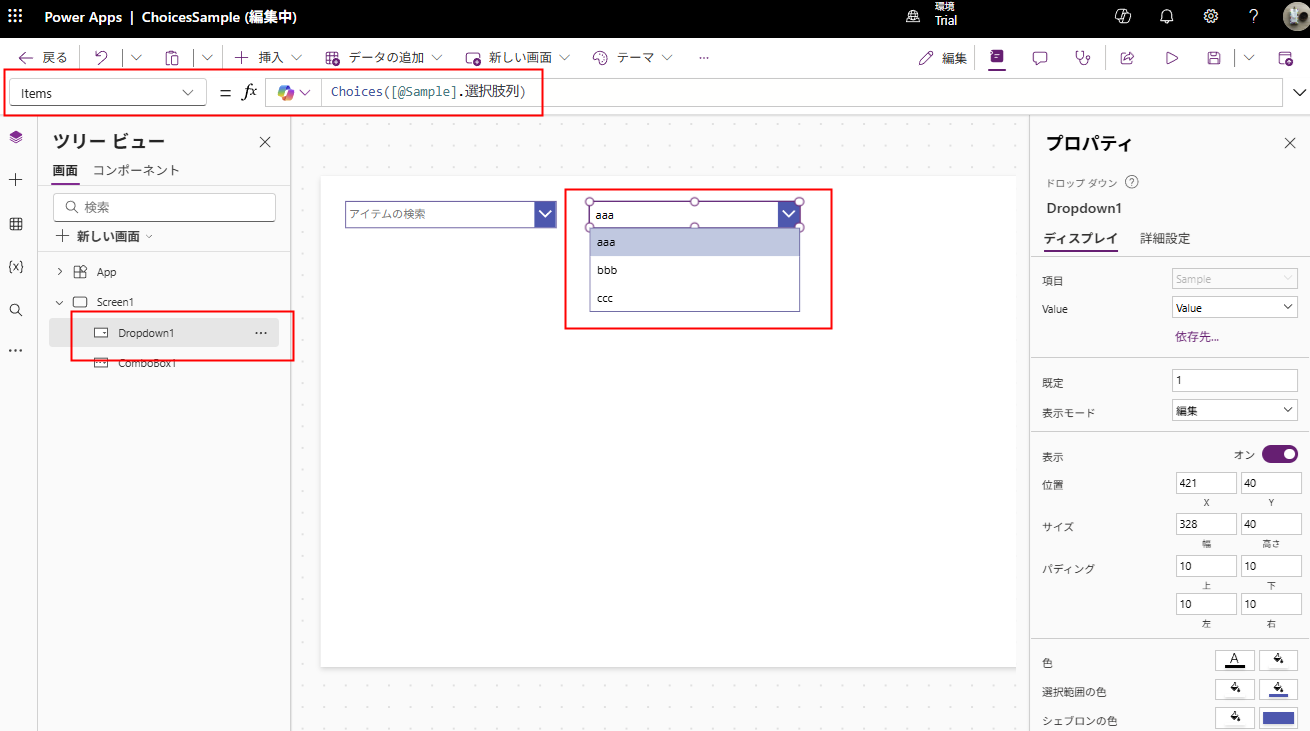
Task: Open the Comments icon in the toolbar
Action: click(x=1040, y=58)
